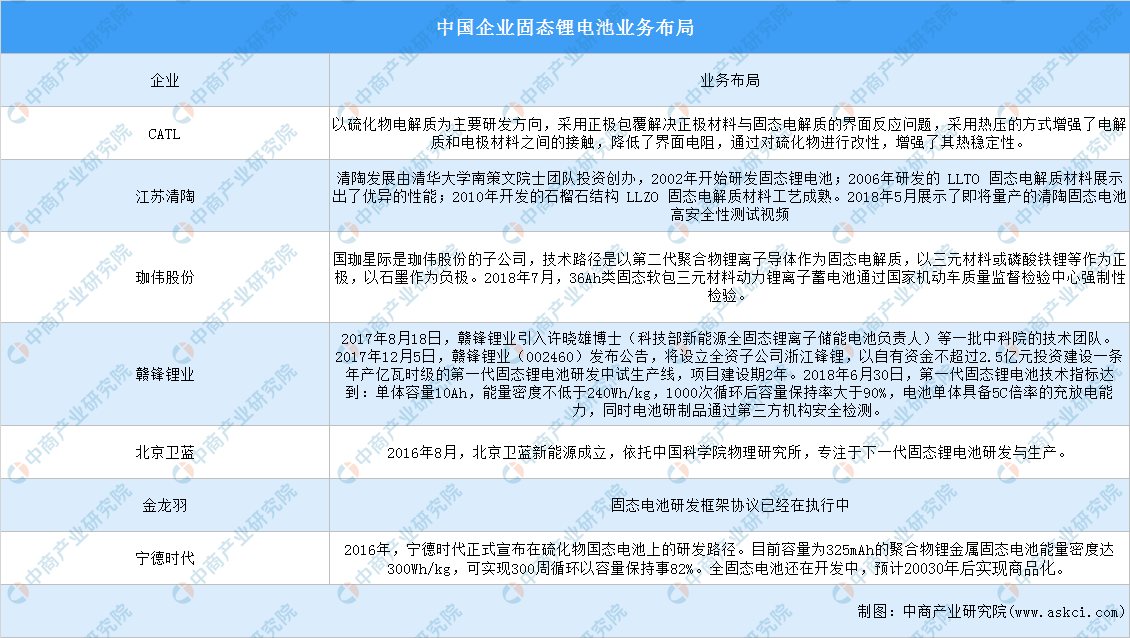The width and height of the screenshot is (1130, 638).
Task: Select the "金龙羽" company cell
Action: [165, 505]
